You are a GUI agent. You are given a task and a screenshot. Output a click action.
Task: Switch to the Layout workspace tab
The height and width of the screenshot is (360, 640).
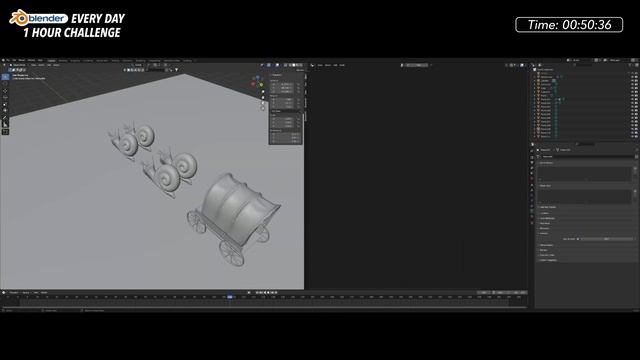point(52,60)
